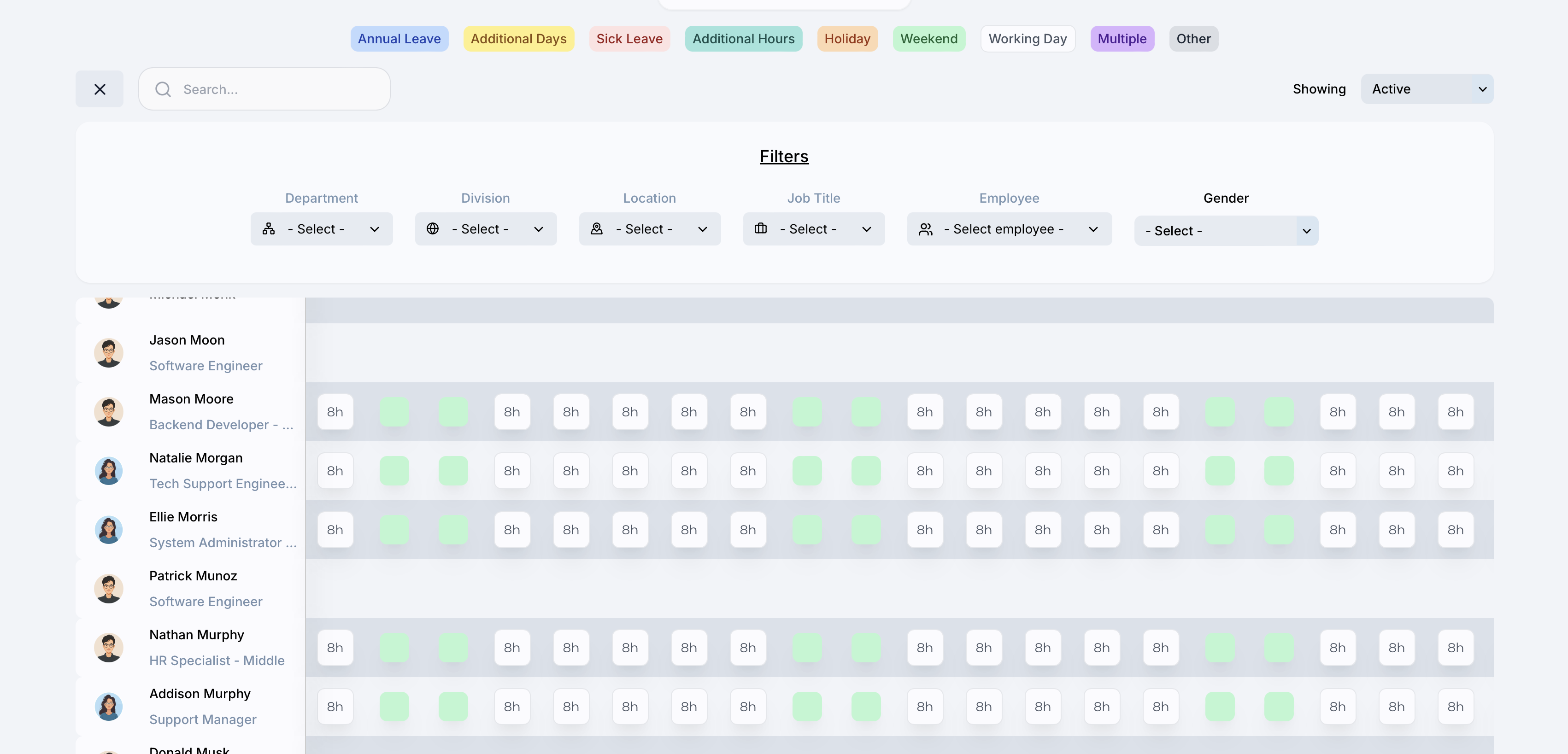Click the Other legend tag

click(1193, 38)
